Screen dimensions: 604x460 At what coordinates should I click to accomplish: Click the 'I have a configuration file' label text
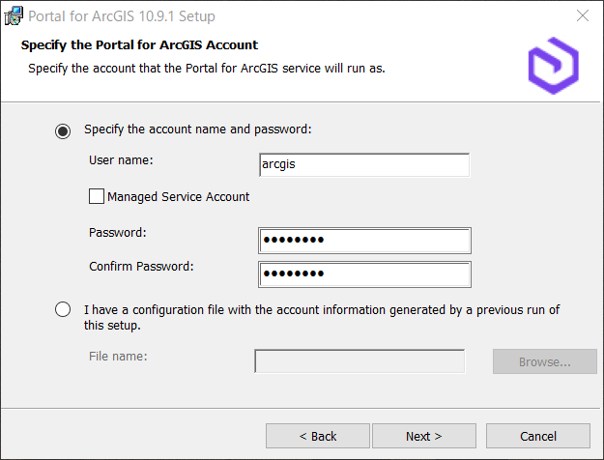pos(322,317)
